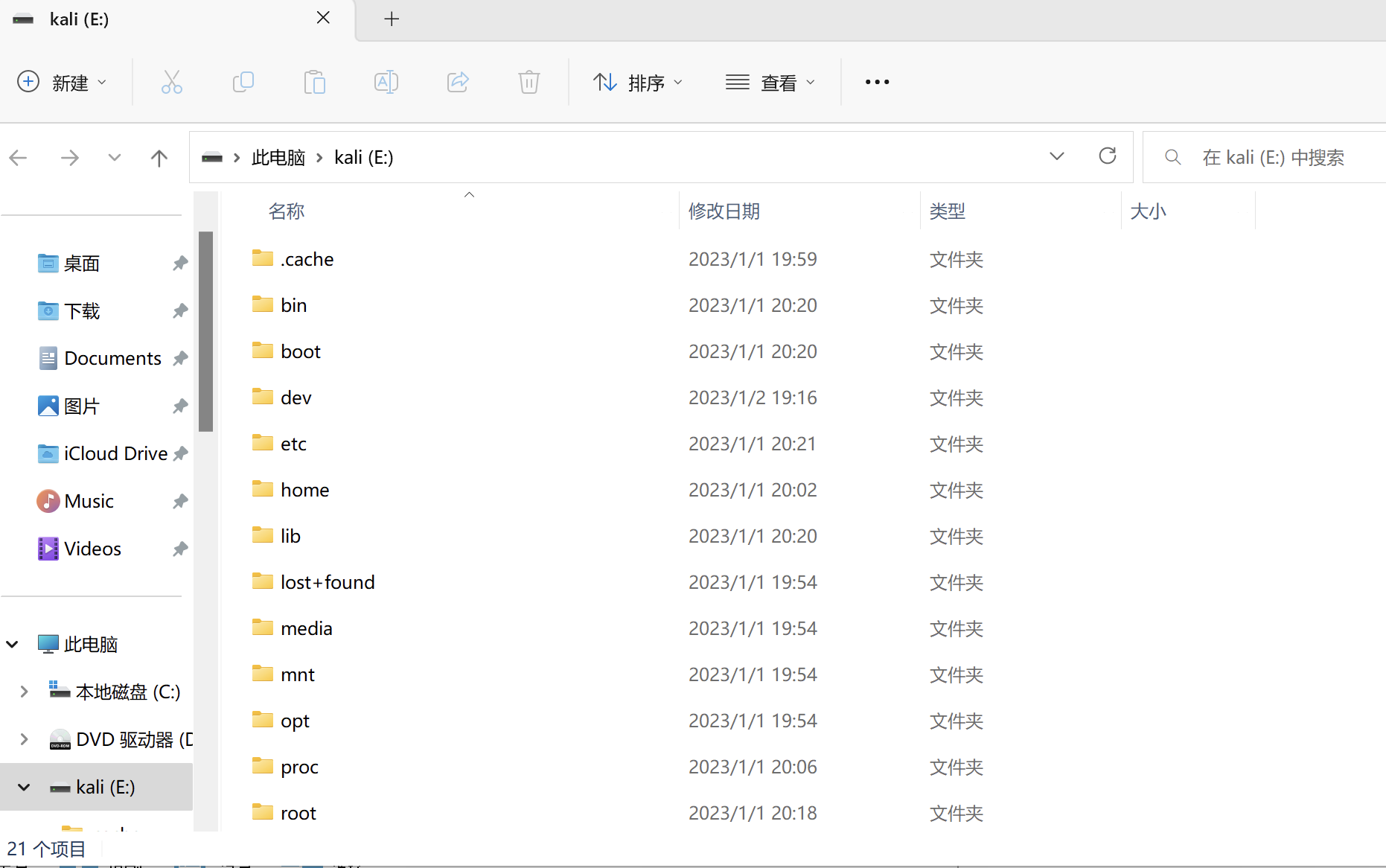Open new tab with plus icon
Screen dimensions: 1386x868
coord(392,19)
